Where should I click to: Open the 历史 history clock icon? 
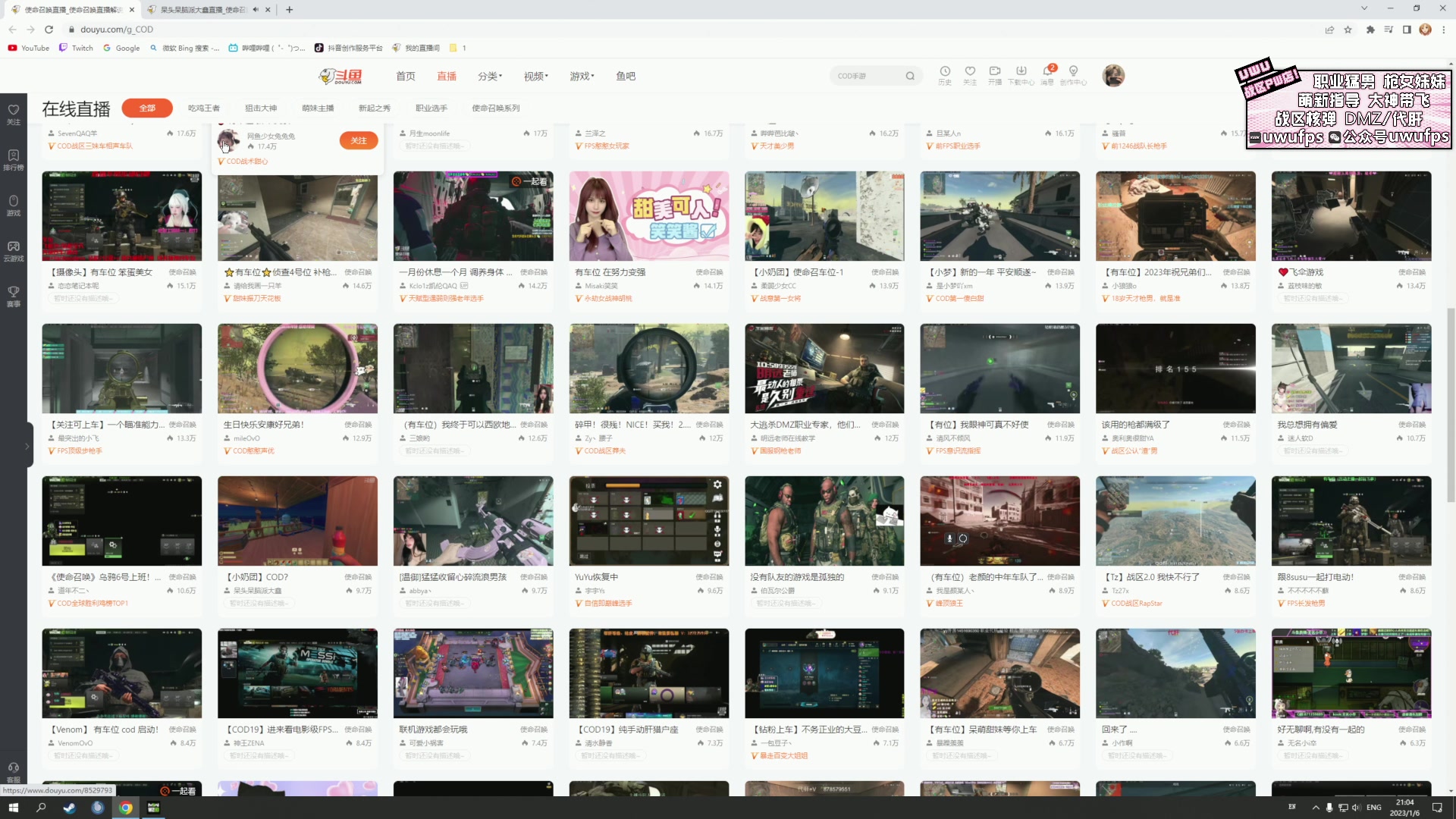[945, 75]
